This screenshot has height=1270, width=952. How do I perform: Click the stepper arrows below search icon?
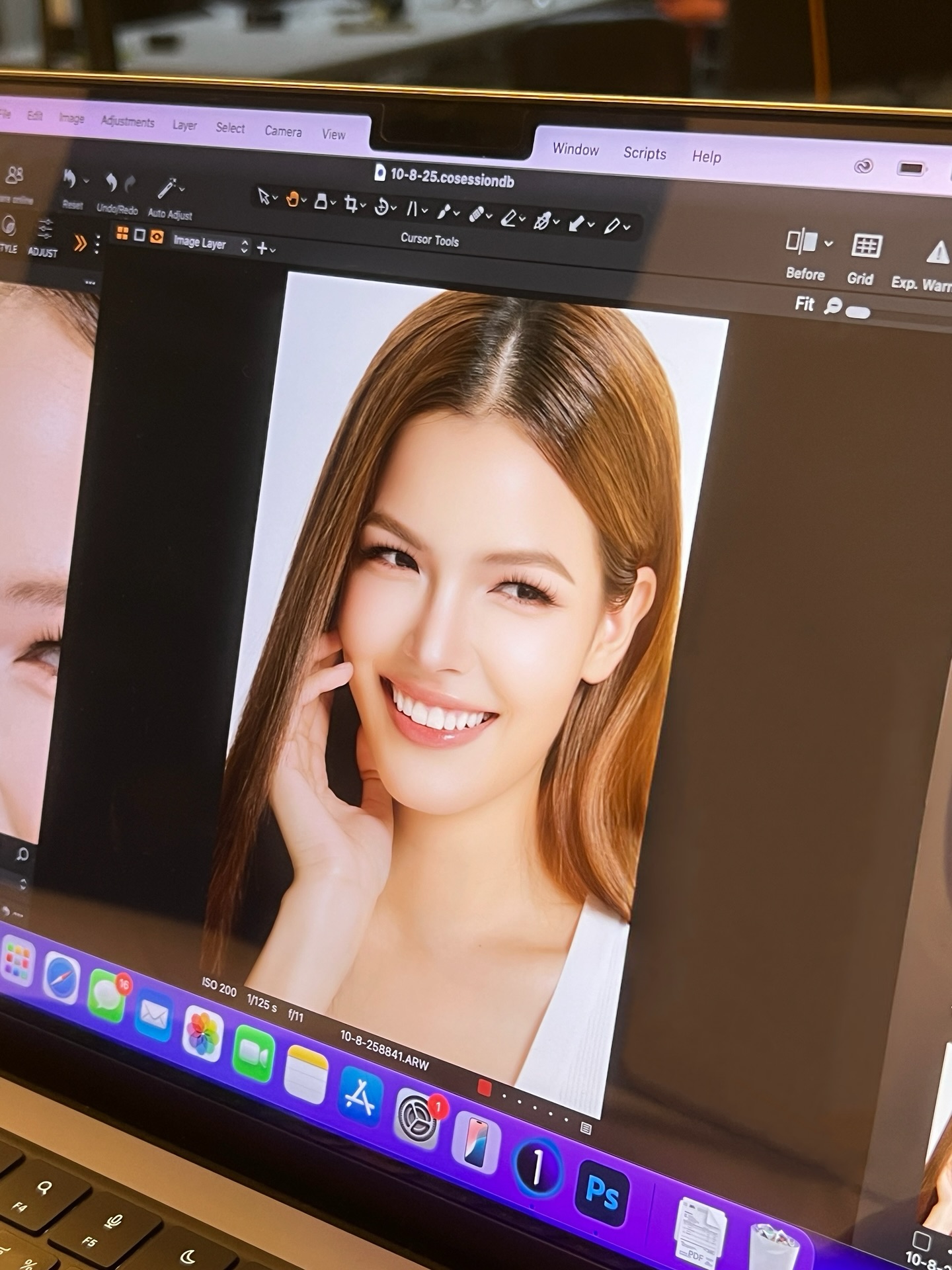[24, 884]
